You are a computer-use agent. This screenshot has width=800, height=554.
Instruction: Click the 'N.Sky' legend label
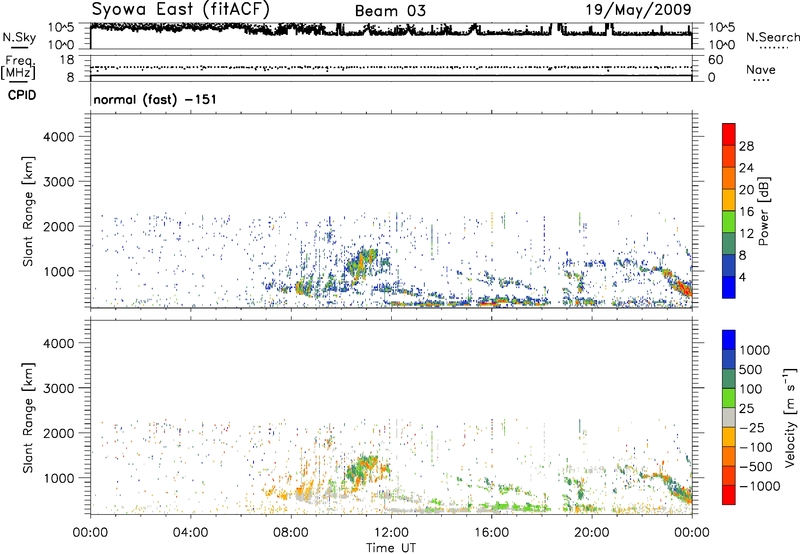pyautogui.click(x=19, y=37)
